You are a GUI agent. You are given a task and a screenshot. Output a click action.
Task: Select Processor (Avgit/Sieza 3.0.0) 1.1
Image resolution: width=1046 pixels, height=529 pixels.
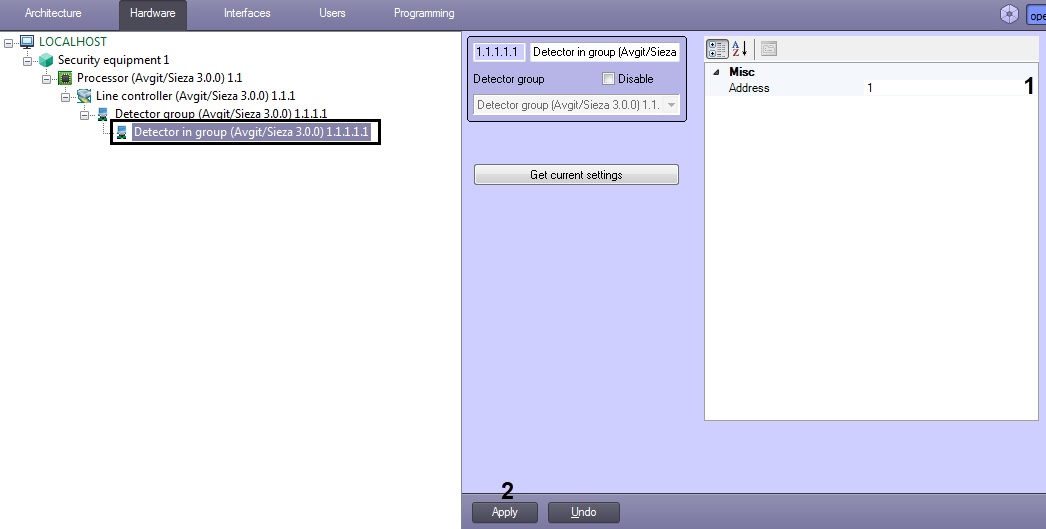[x=159, y=78]
